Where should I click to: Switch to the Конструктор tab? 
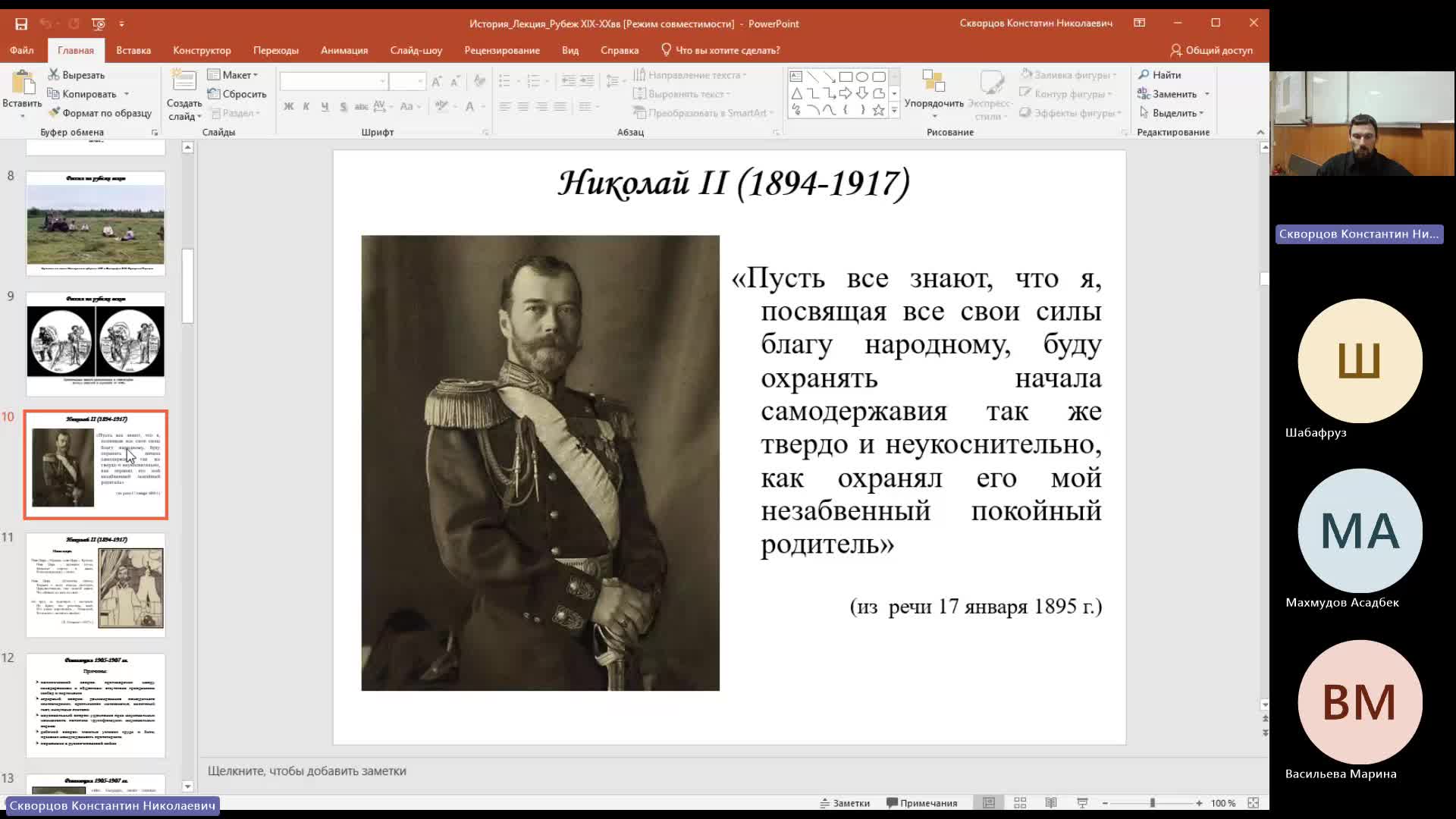tap(202, 50)
